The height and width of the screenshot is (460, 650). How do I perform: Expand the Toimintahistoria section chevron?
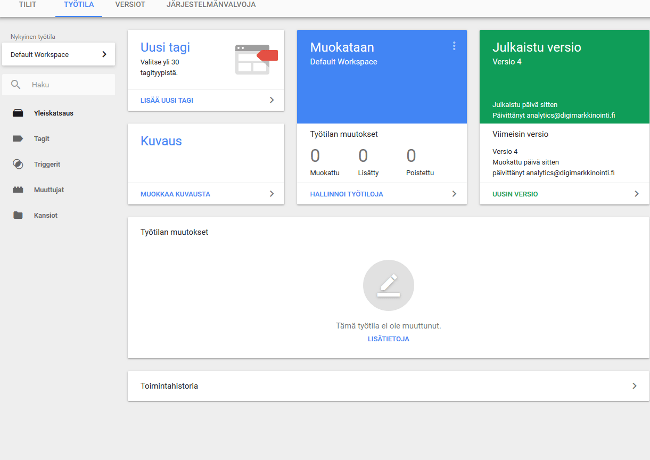634,386
